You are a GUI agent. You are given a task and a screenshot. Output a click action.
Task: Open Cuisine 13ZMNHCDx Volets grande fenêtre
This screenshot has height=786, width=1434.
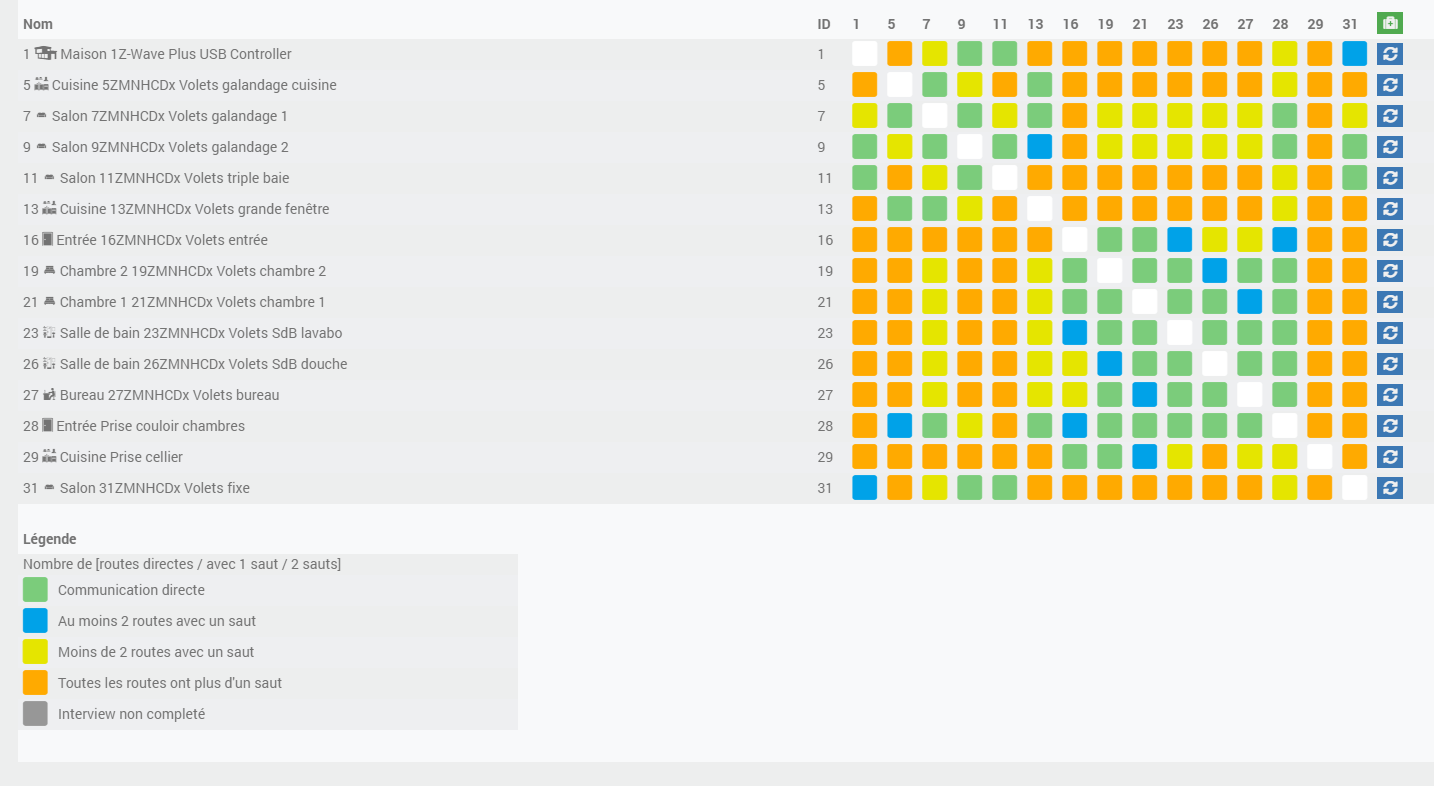click(x=194, y=209)
